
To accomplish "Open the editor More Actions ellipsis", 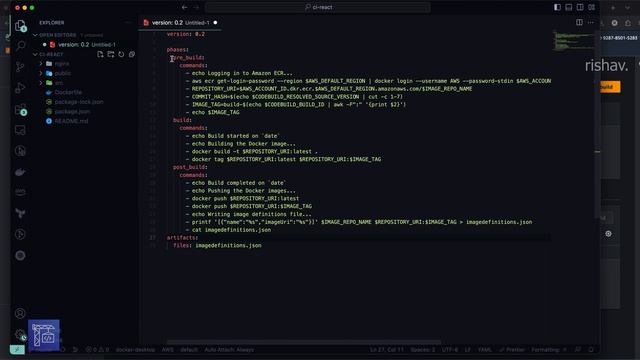I will (591, 22).
